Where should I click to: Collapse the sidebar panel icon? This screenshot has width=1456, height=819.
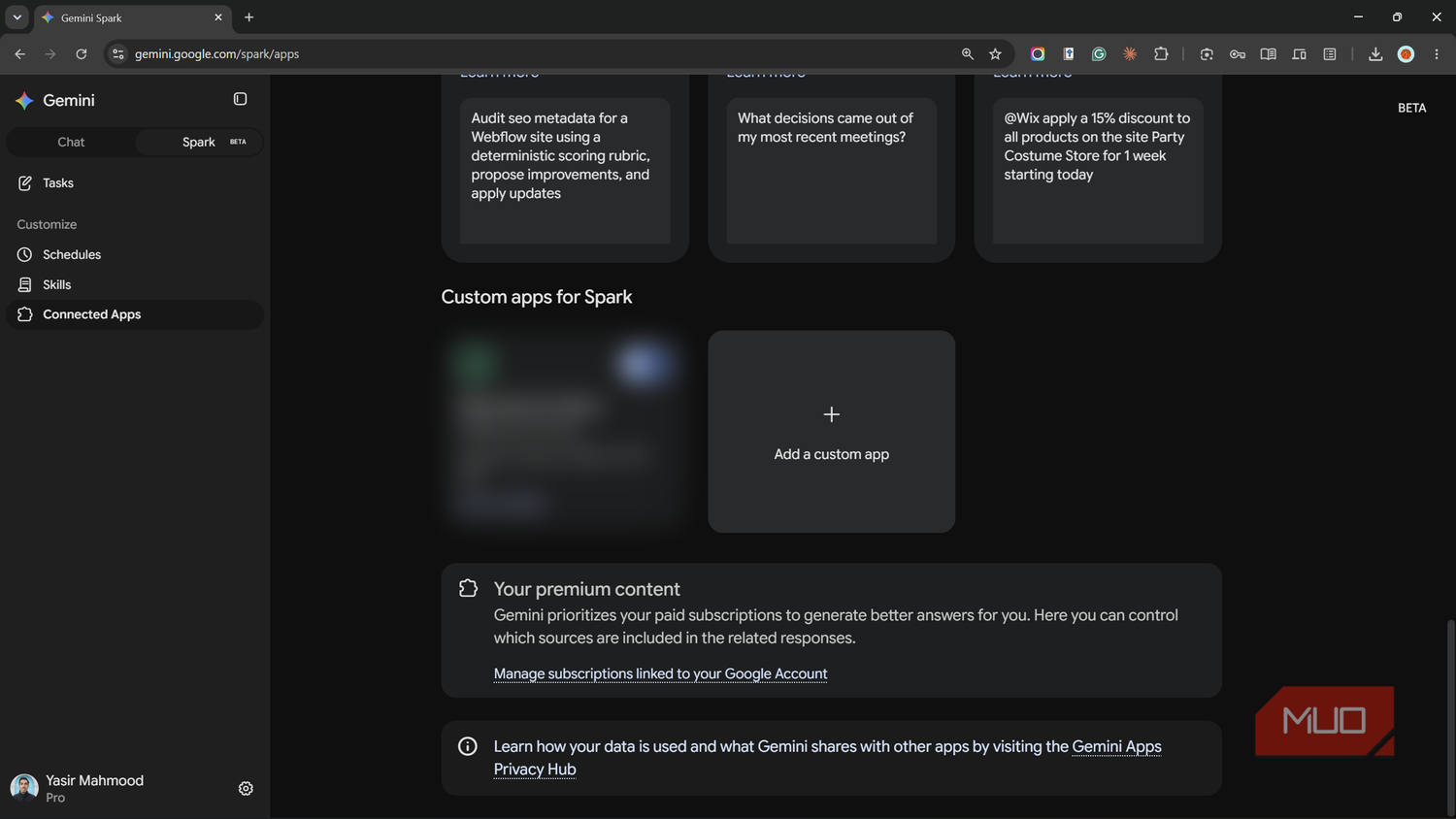pos(240,99)
